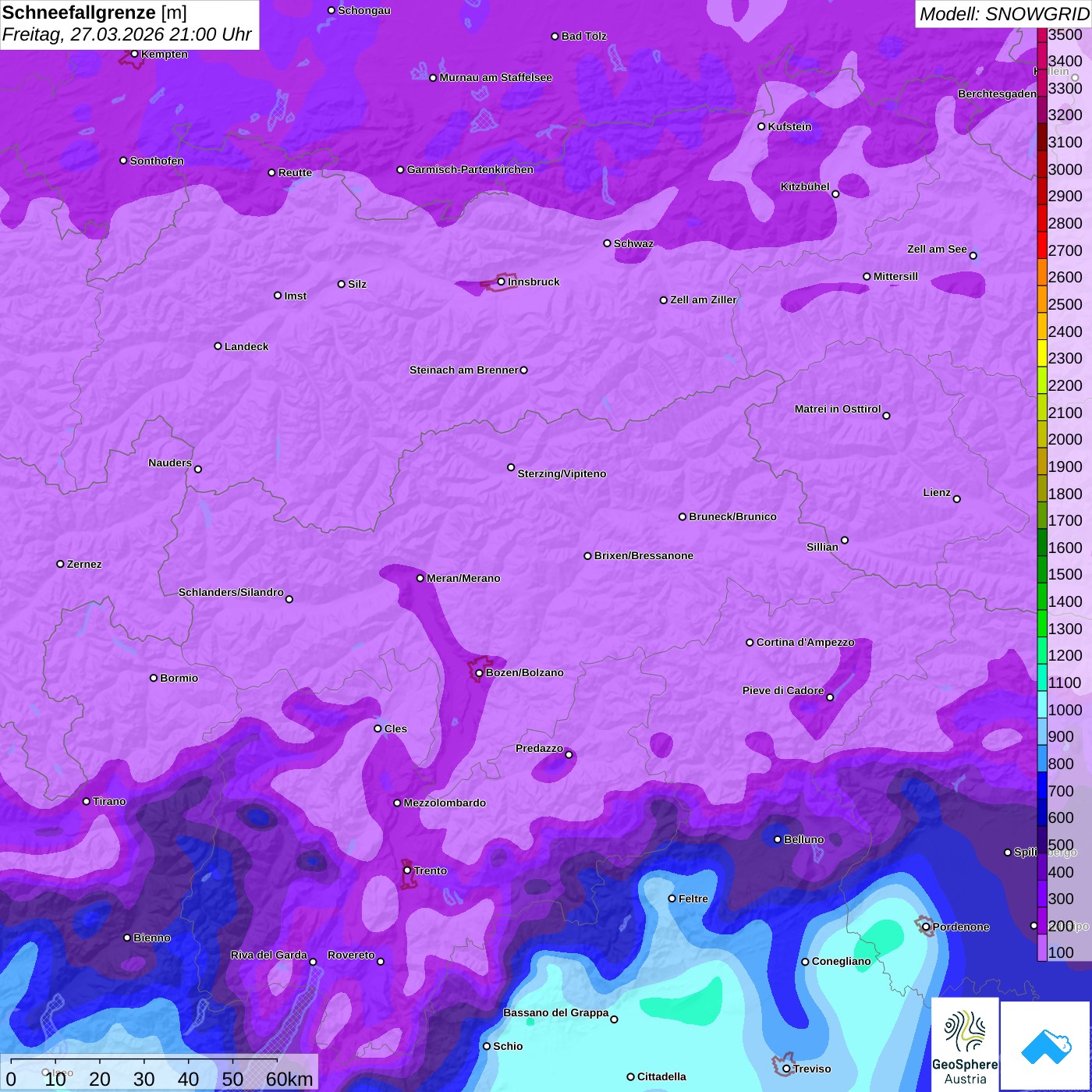
Task: Click the Pieve di Cadore label
Action: pos(783,690)
